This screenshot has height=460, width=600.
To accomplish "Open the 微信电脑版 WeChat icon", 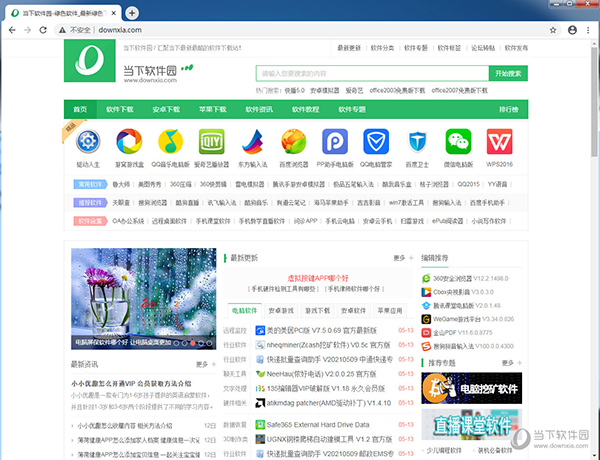I will pos(458,141).
